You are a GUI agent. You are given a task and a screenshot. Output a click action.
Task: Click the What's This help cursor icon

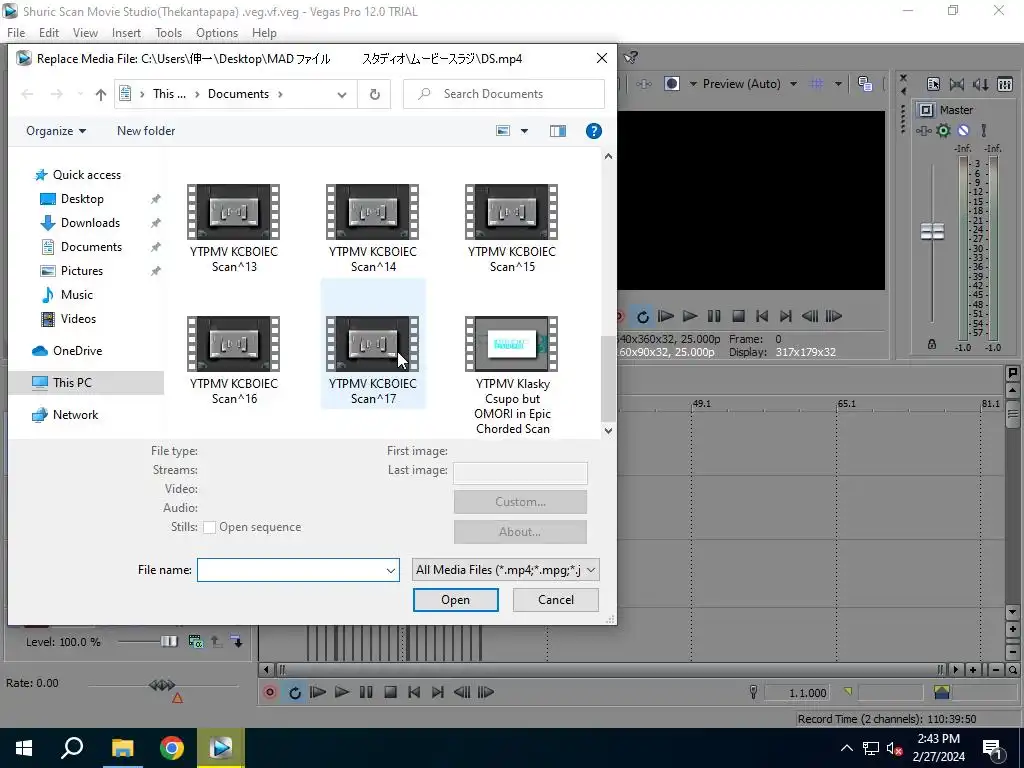pos(631,58)
